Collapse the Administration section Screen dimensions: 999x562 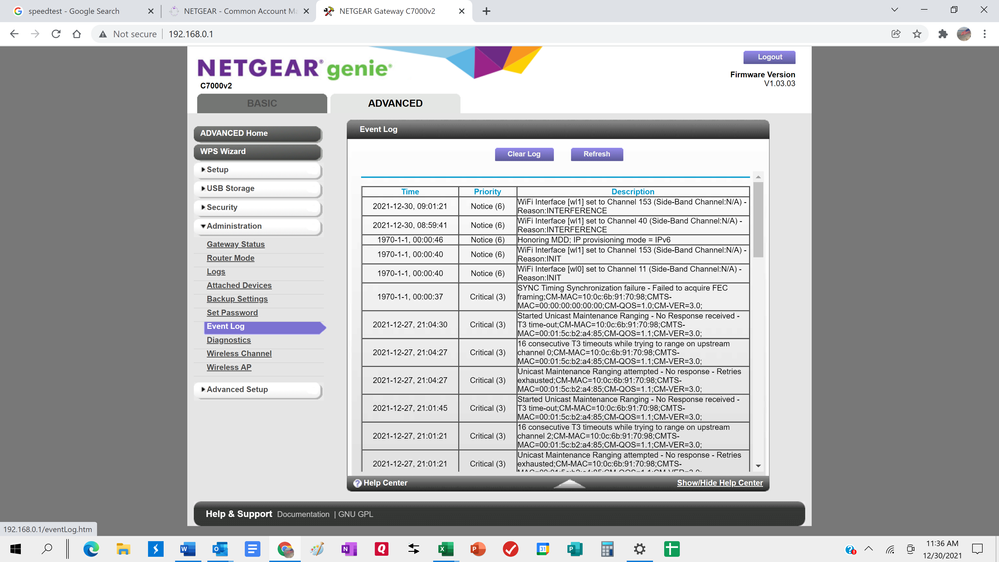[257, 226]
